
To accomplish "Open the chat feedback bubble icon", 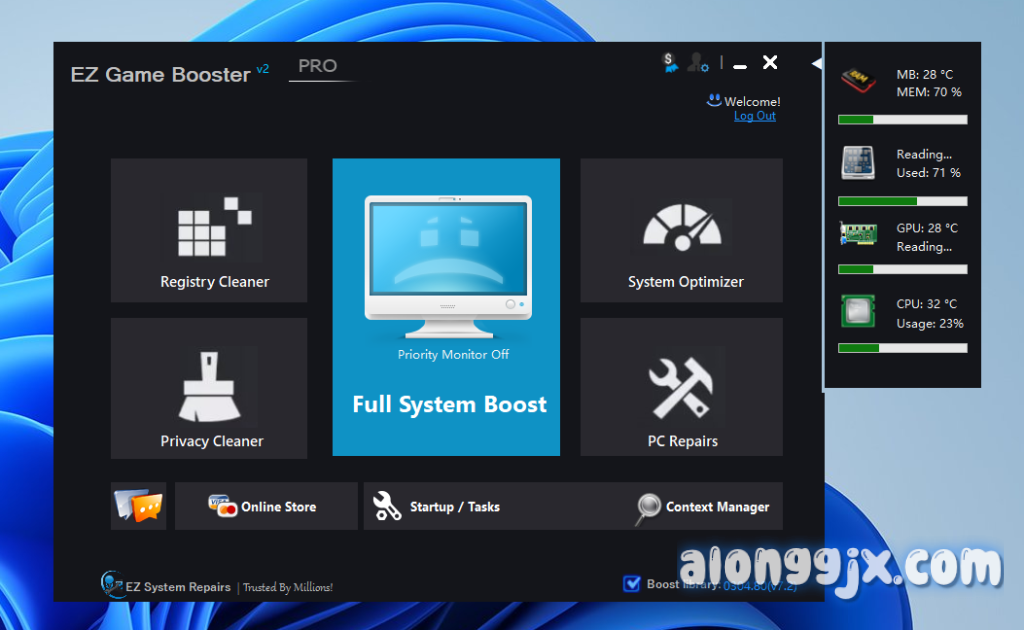I will 138,506.
